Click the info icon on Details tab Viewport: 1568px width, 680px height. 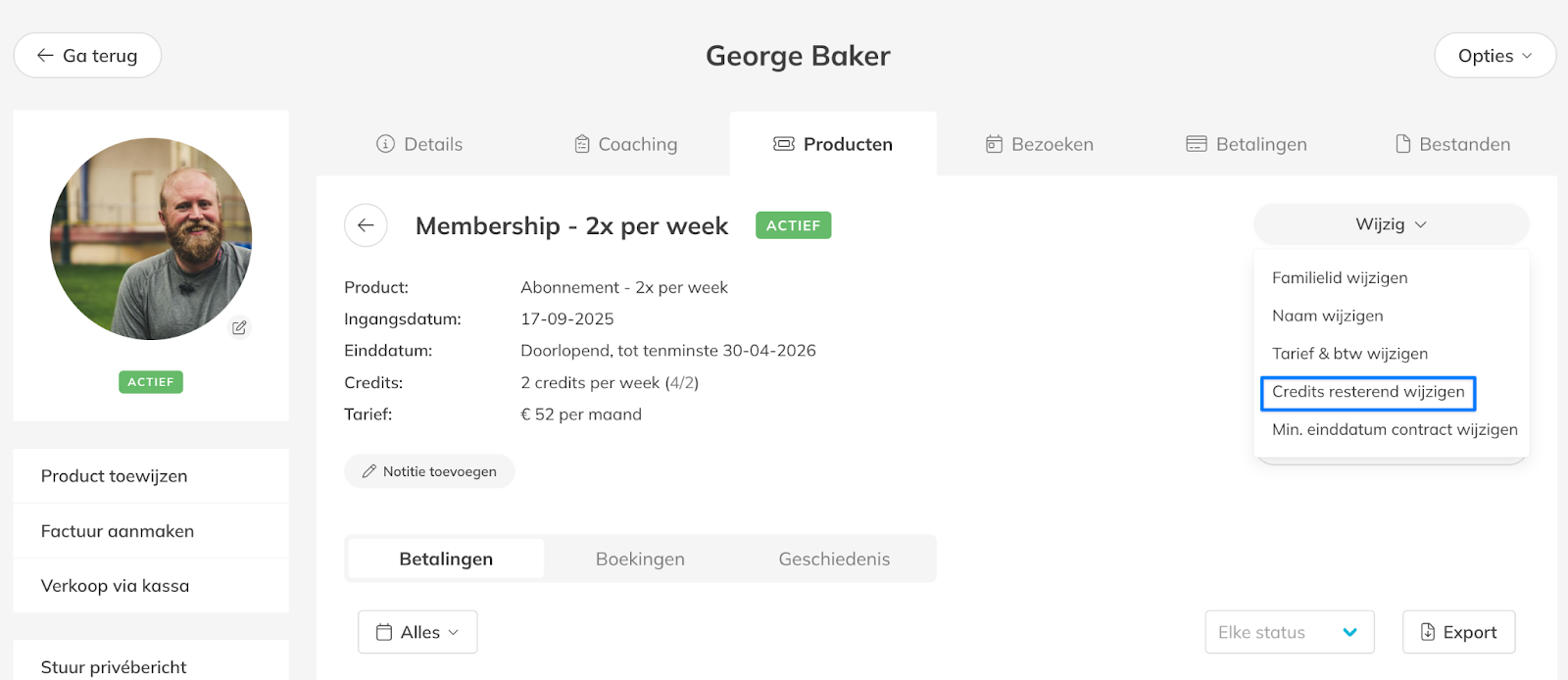(x=385, y=144)
